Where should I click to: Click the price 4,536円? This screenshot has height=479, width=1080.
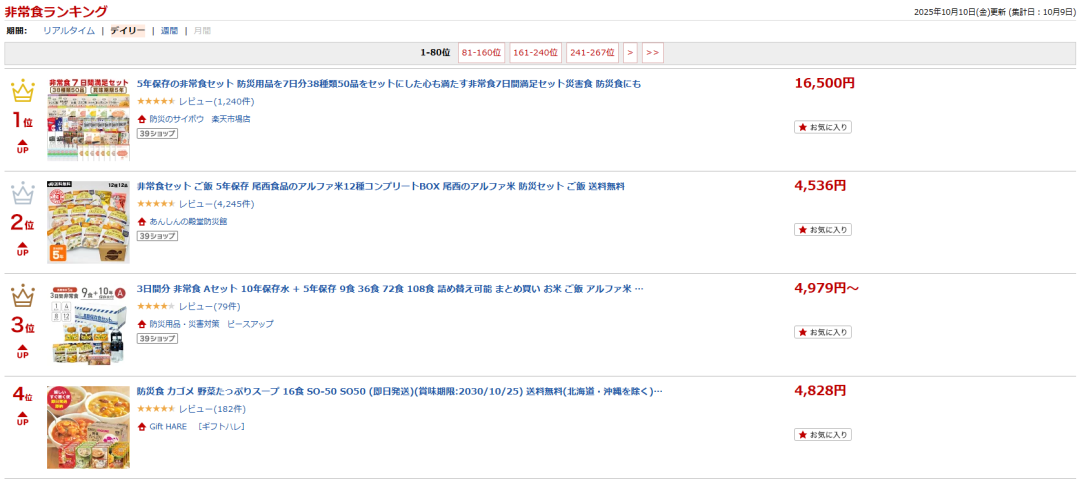(x=820, y=185)
